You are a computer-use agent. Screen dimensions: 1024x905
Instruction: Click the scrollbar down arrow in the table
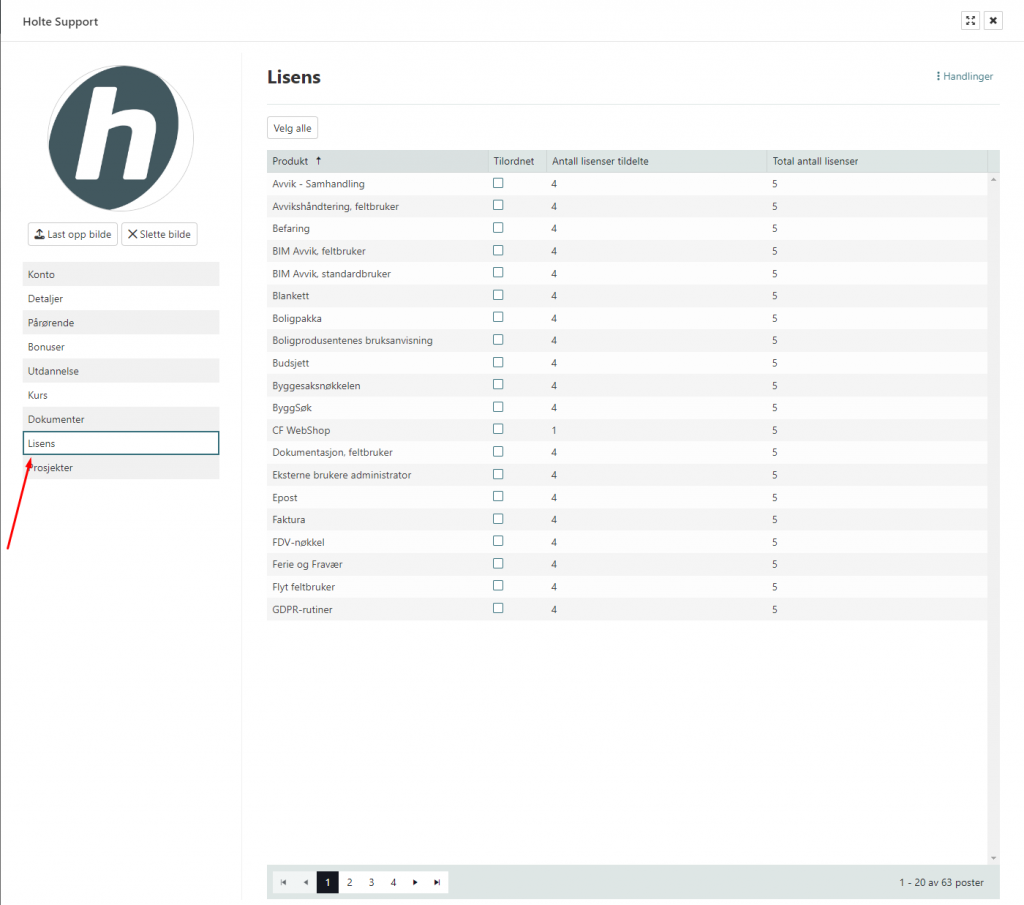[993, 857]
